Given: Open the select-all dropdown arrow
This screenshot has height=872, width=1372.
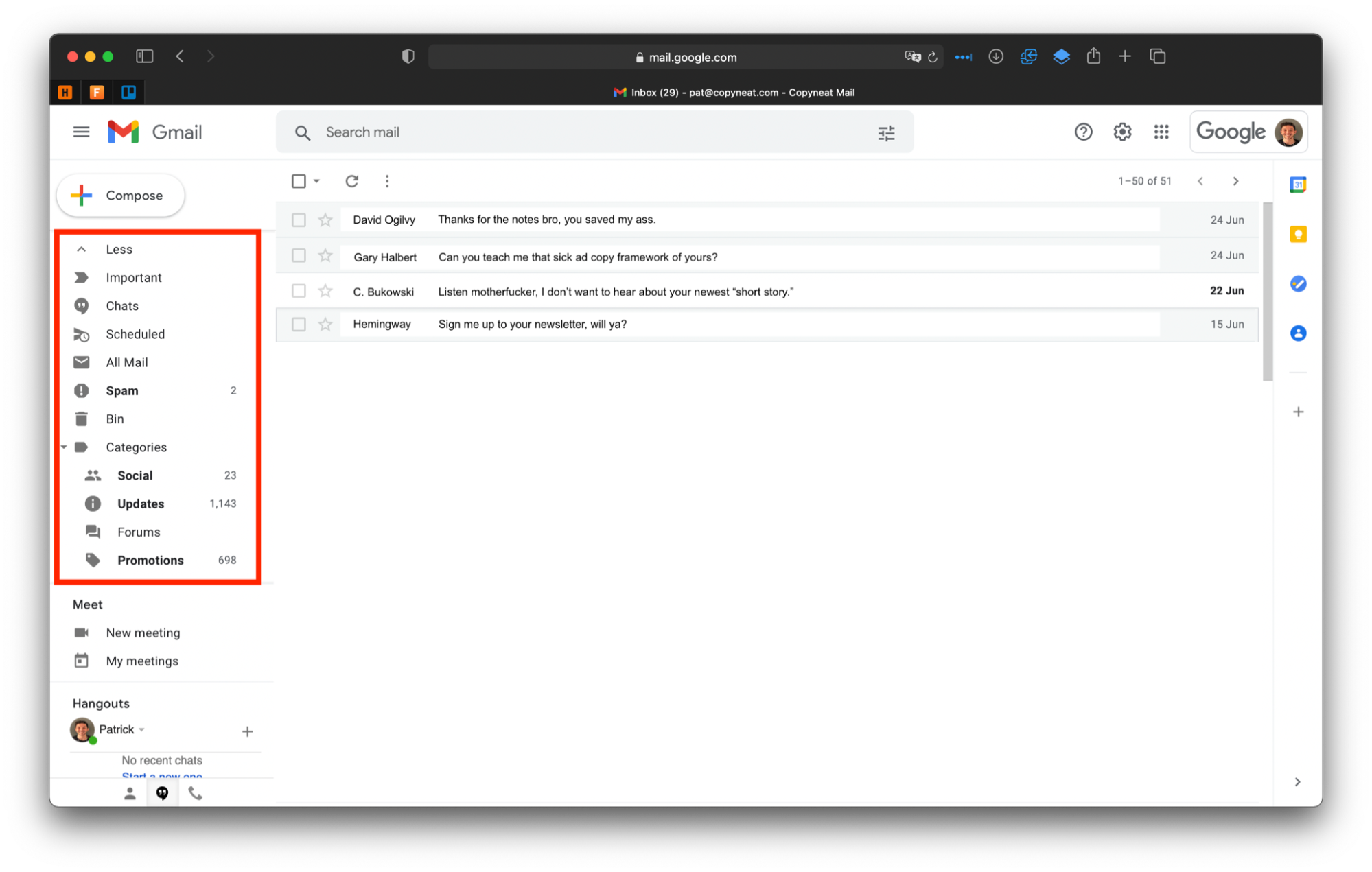Looking at the screenshot, I should pos(316,181).
